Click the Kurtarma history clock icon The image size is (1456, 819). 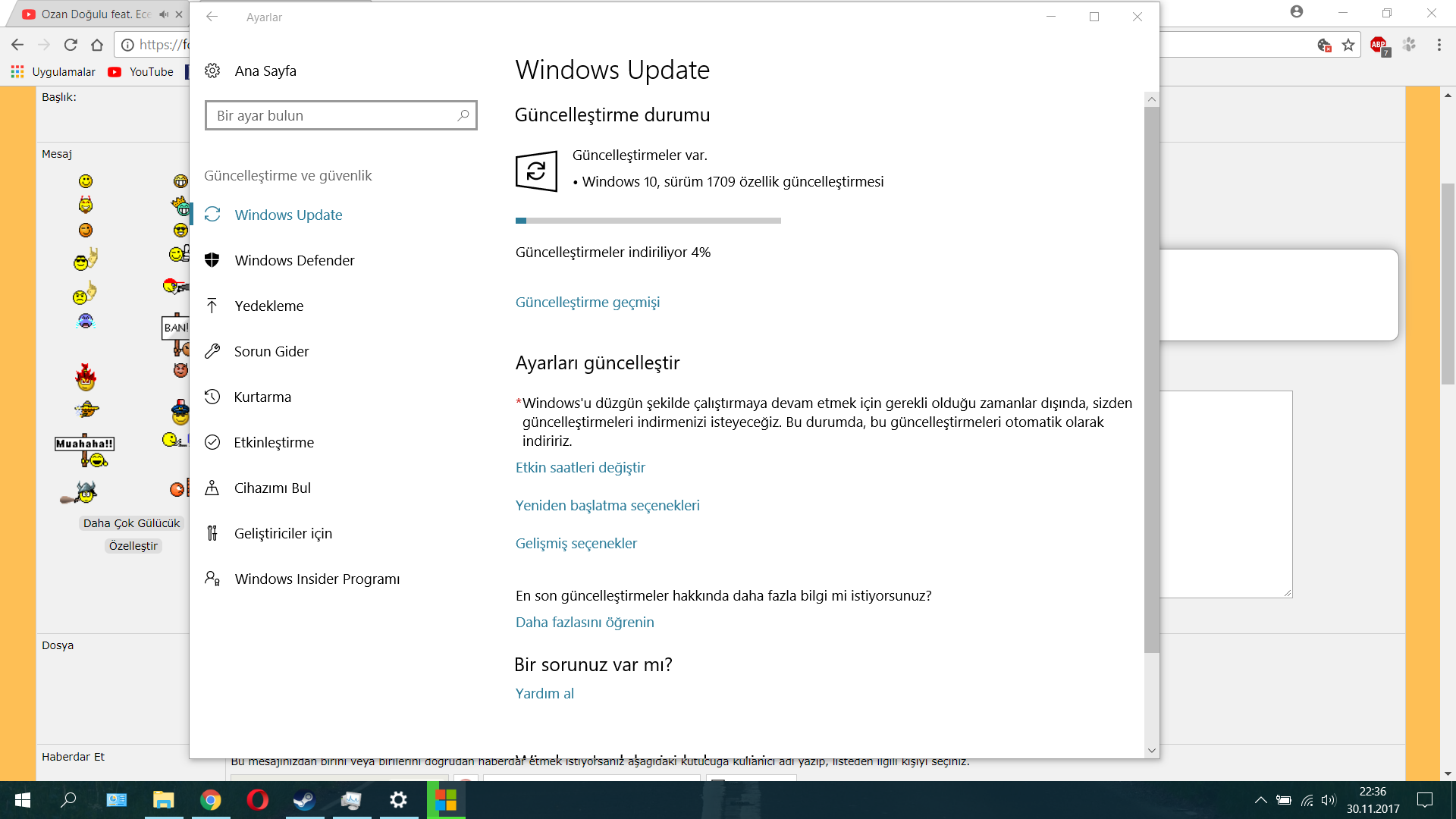[212, 397]
